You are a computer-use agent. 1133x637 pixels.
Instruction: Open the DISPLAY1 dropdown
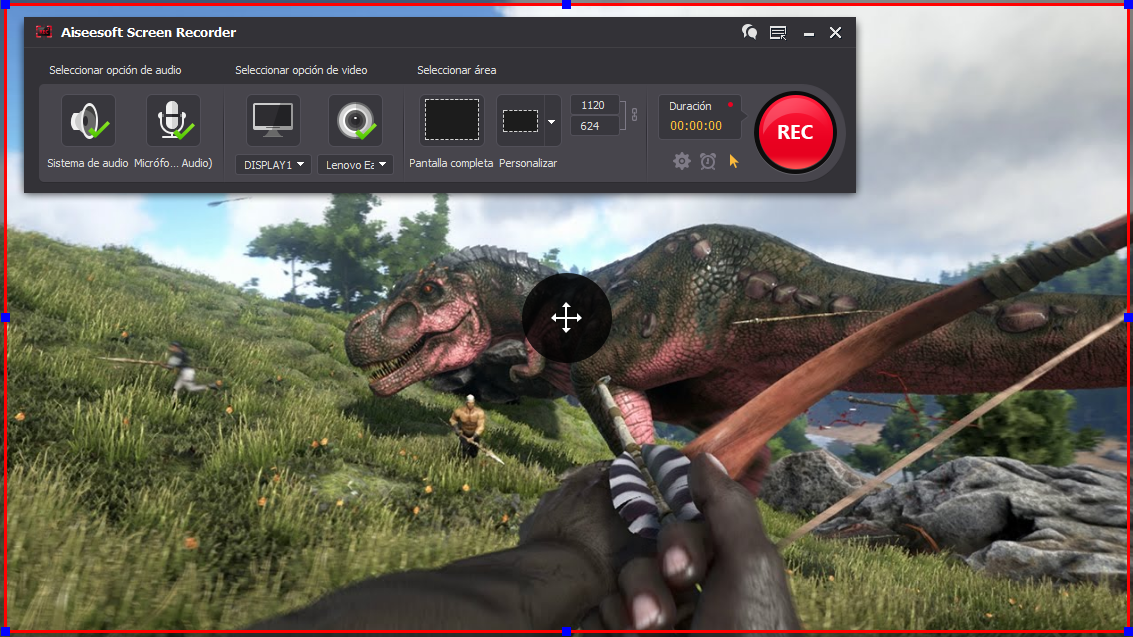point(273,165)
